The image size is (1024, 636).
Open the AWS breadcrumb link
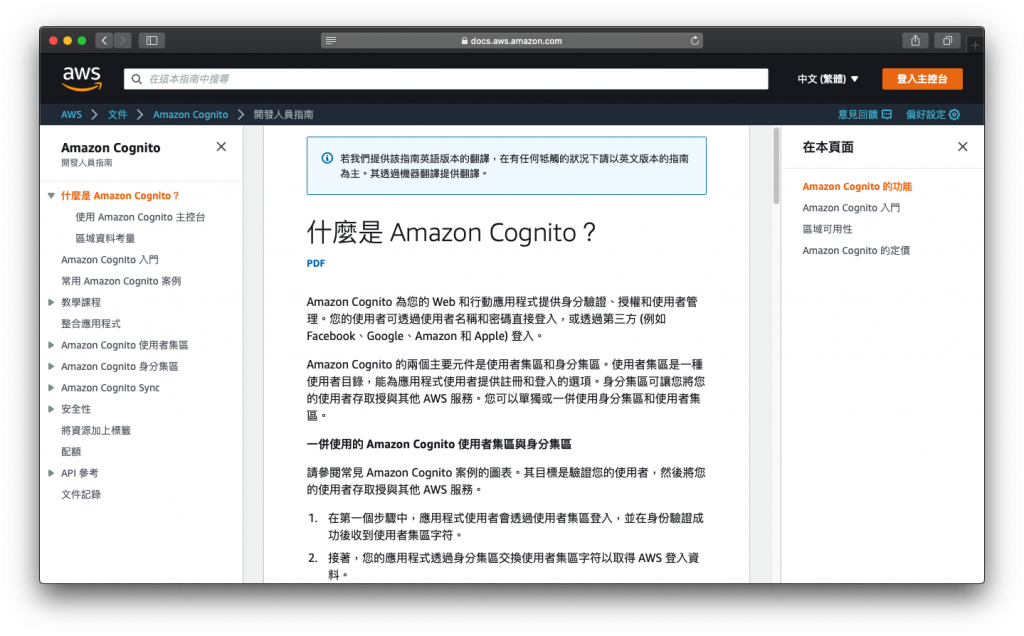[71, 114]
